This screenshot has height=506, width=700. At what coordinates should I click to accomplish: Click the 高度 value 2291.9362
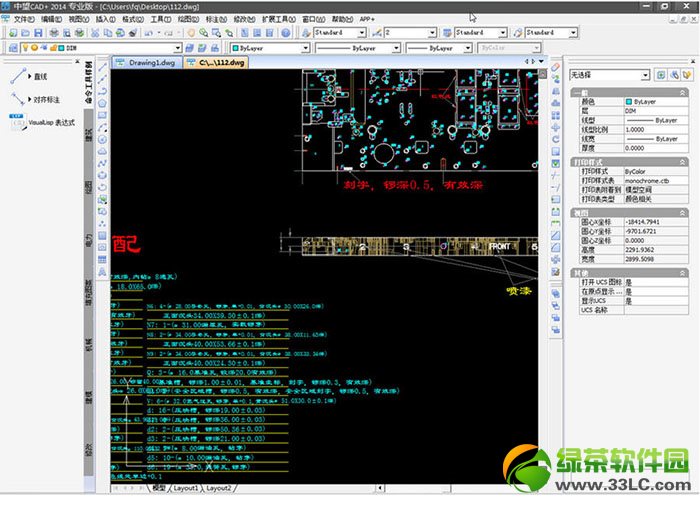pyautogui.click(x=656, y=250)
